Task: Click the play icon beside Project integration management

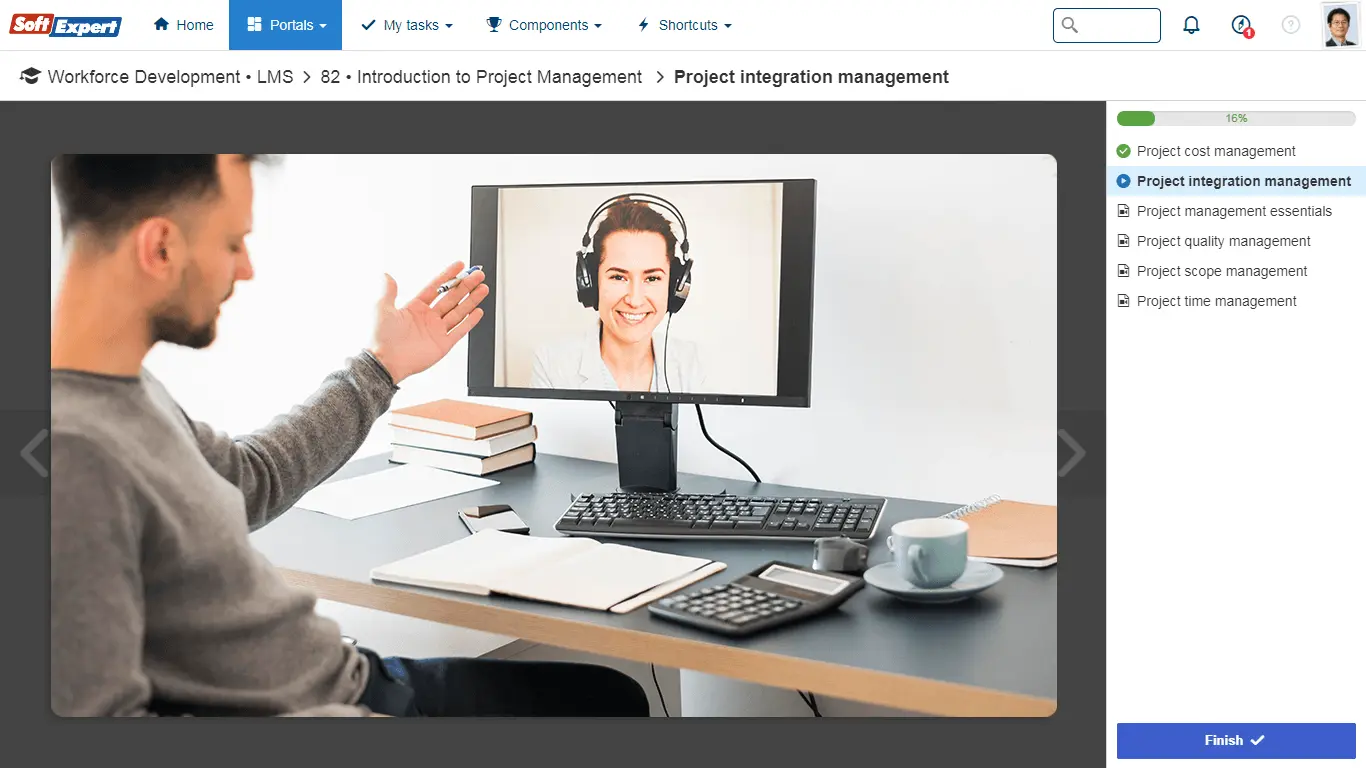Action: pos(1123,181)
